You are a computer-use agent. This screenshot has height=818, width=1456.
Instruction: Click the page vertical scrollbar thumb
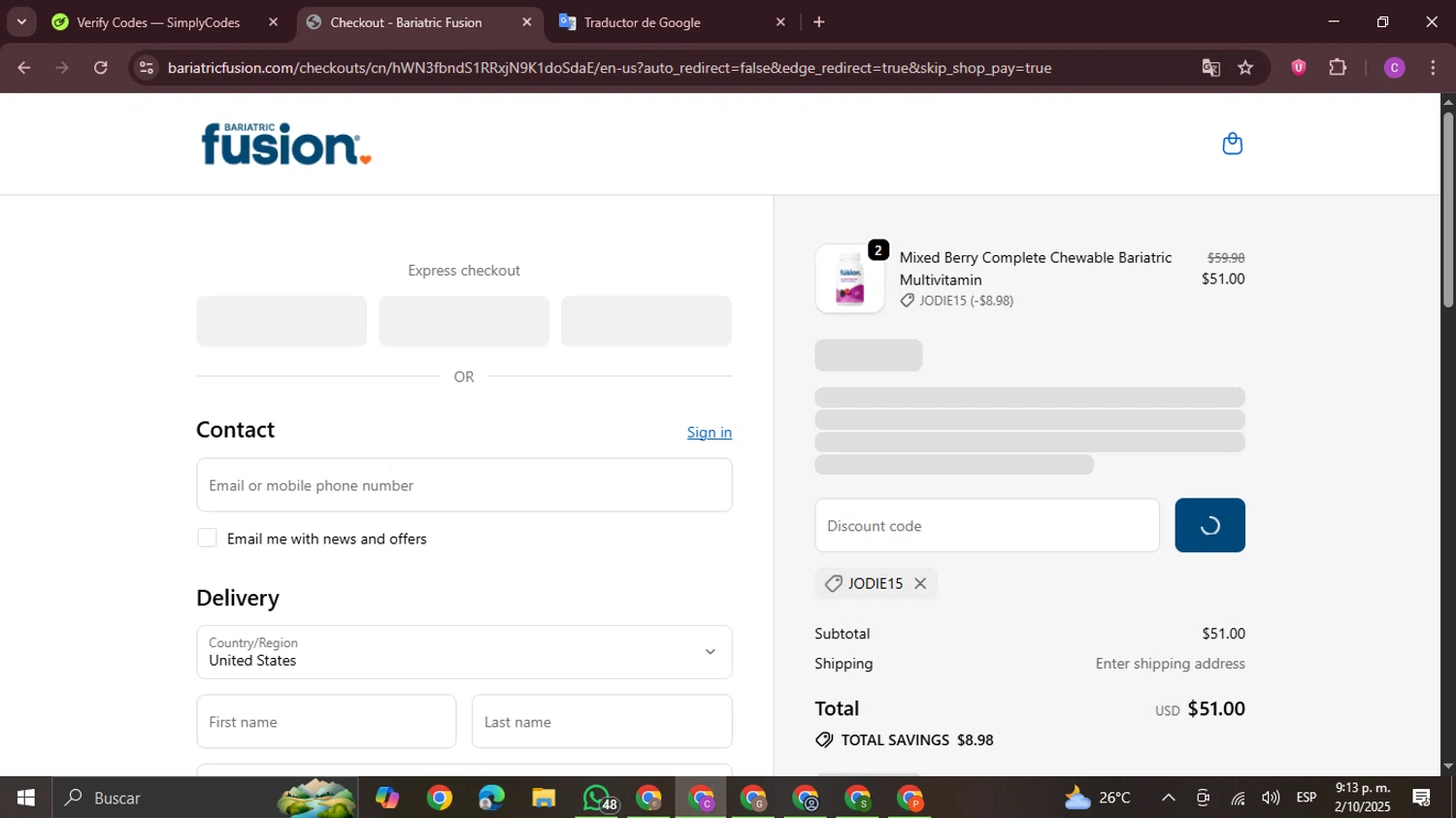pos(1447,210)
